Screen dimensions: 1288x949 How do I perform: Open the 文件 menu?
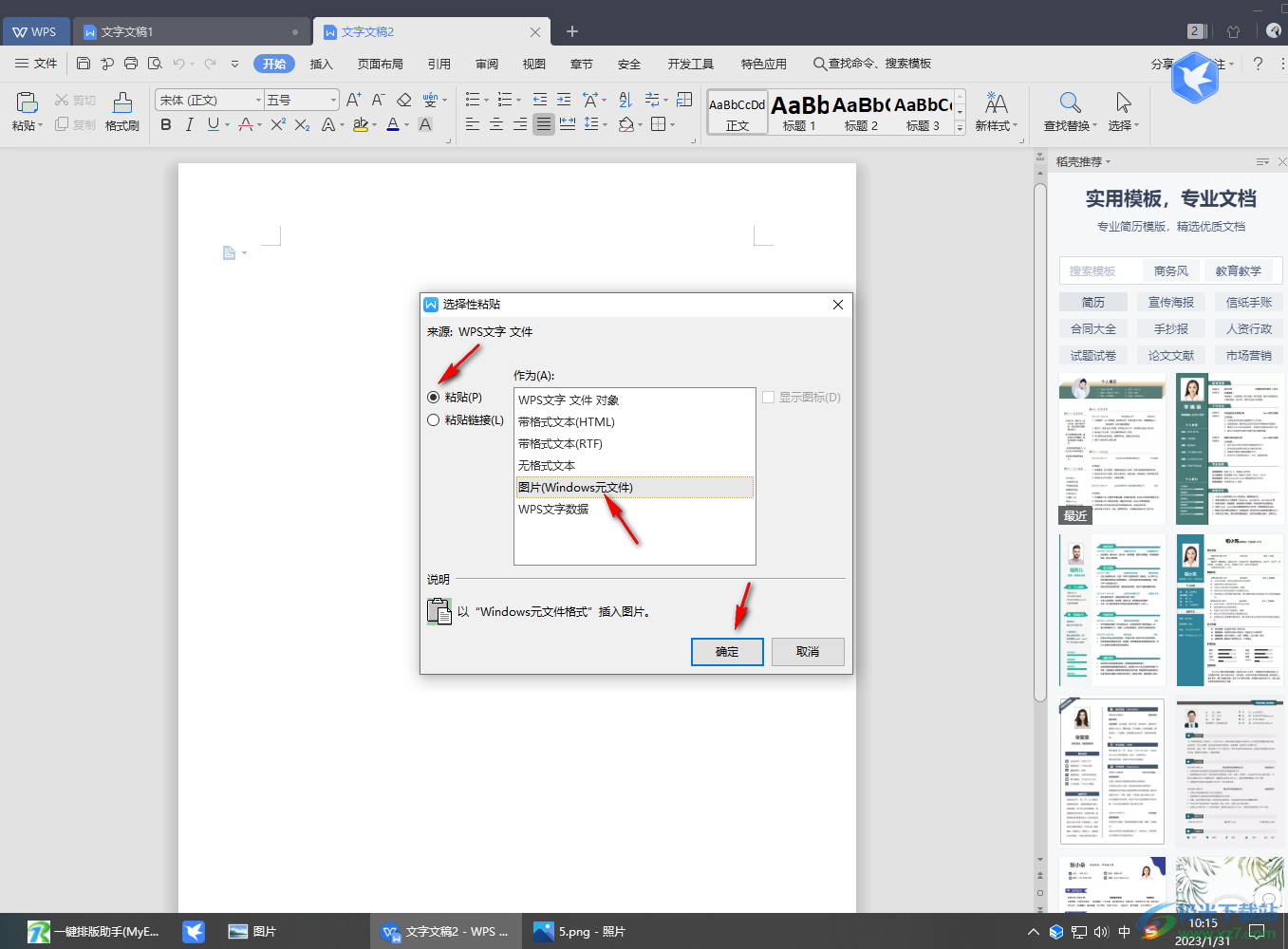36,64
